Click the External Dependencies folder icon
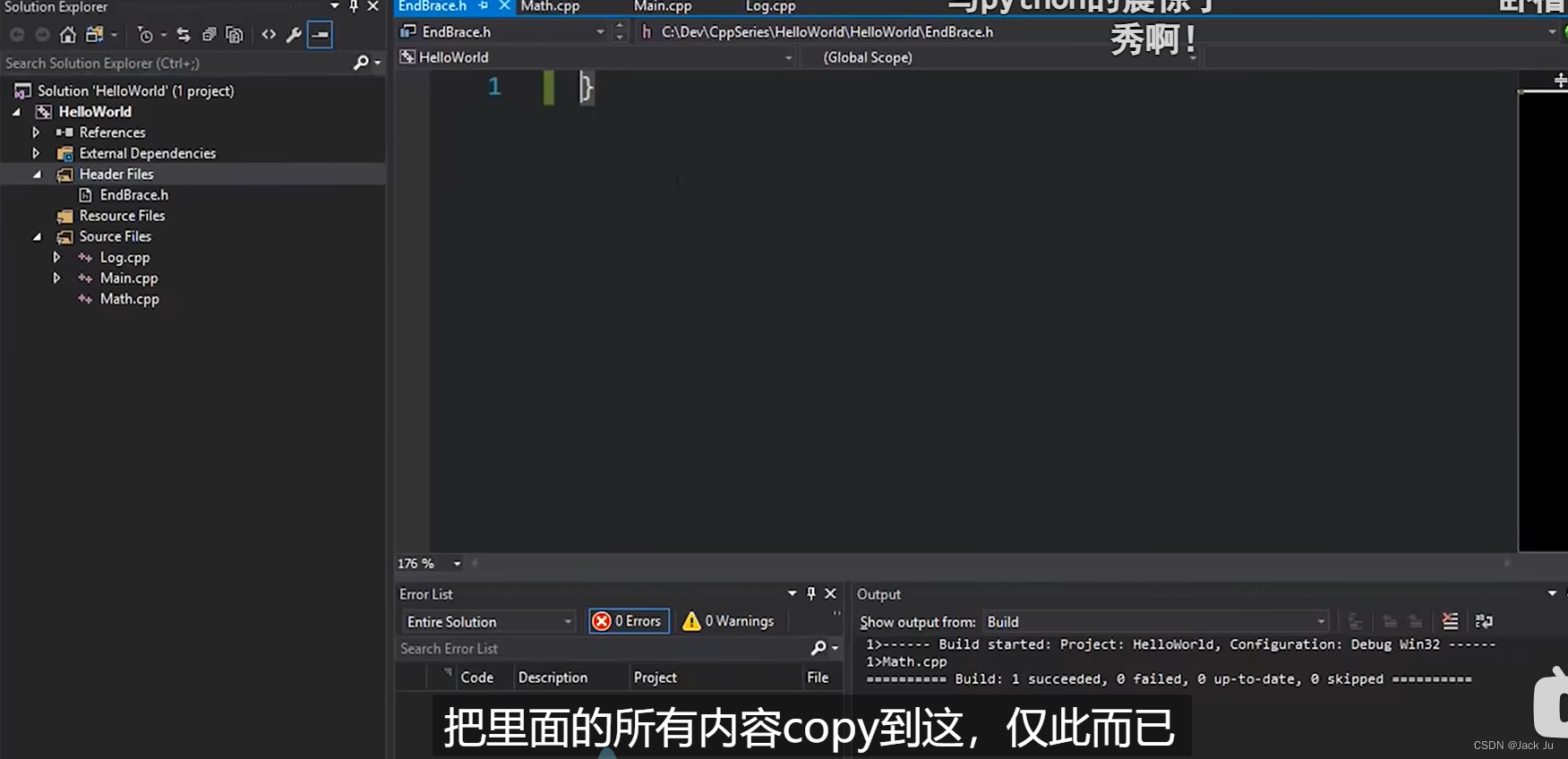1568x759 pixels. coord(64,153)
